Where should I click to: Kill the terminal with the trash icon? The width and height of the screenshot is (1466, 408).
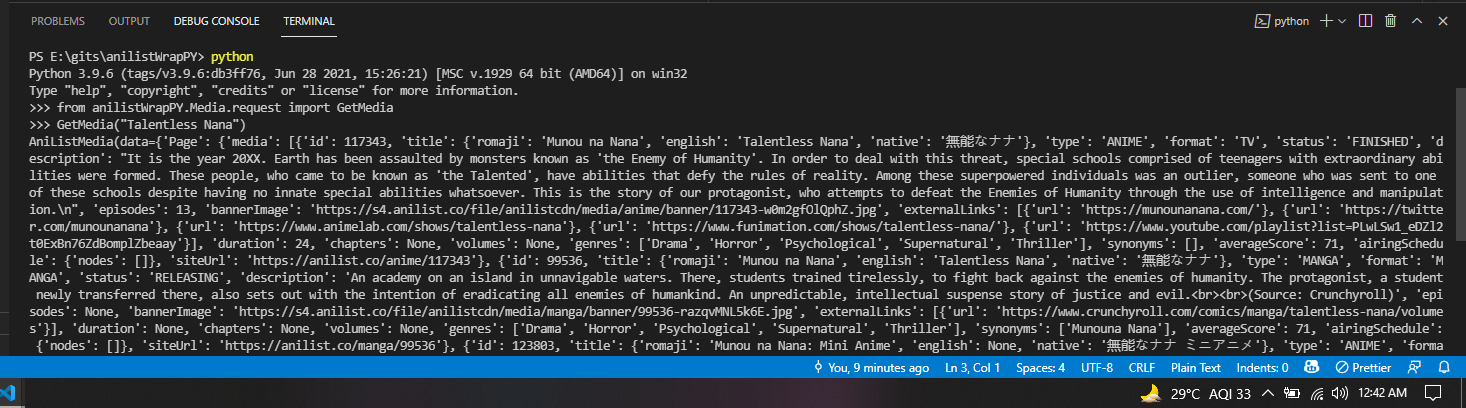pos(1391,20)
